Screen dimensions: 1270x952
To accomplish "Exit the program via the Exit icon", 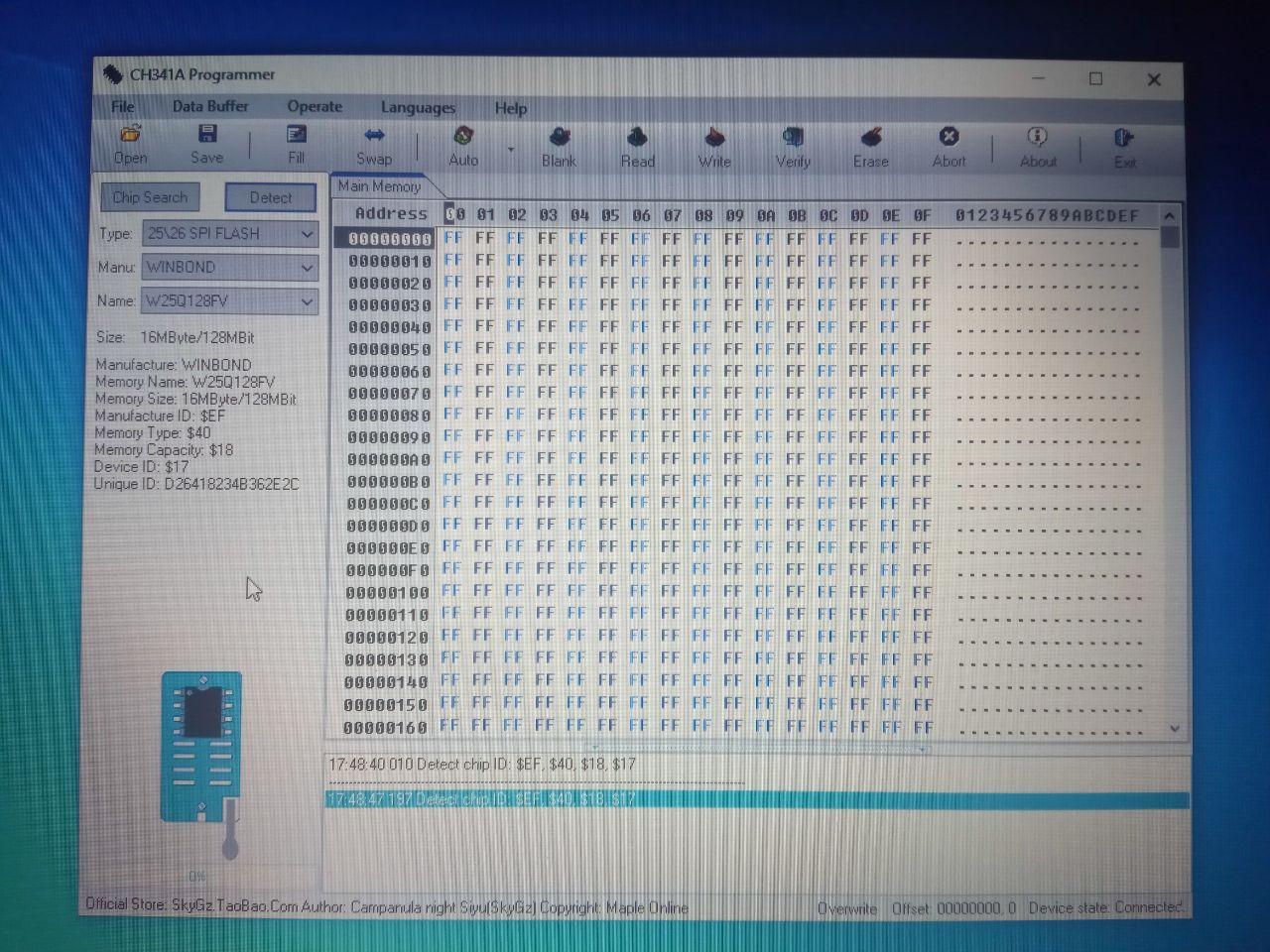I will click(x=1124, y=149).
